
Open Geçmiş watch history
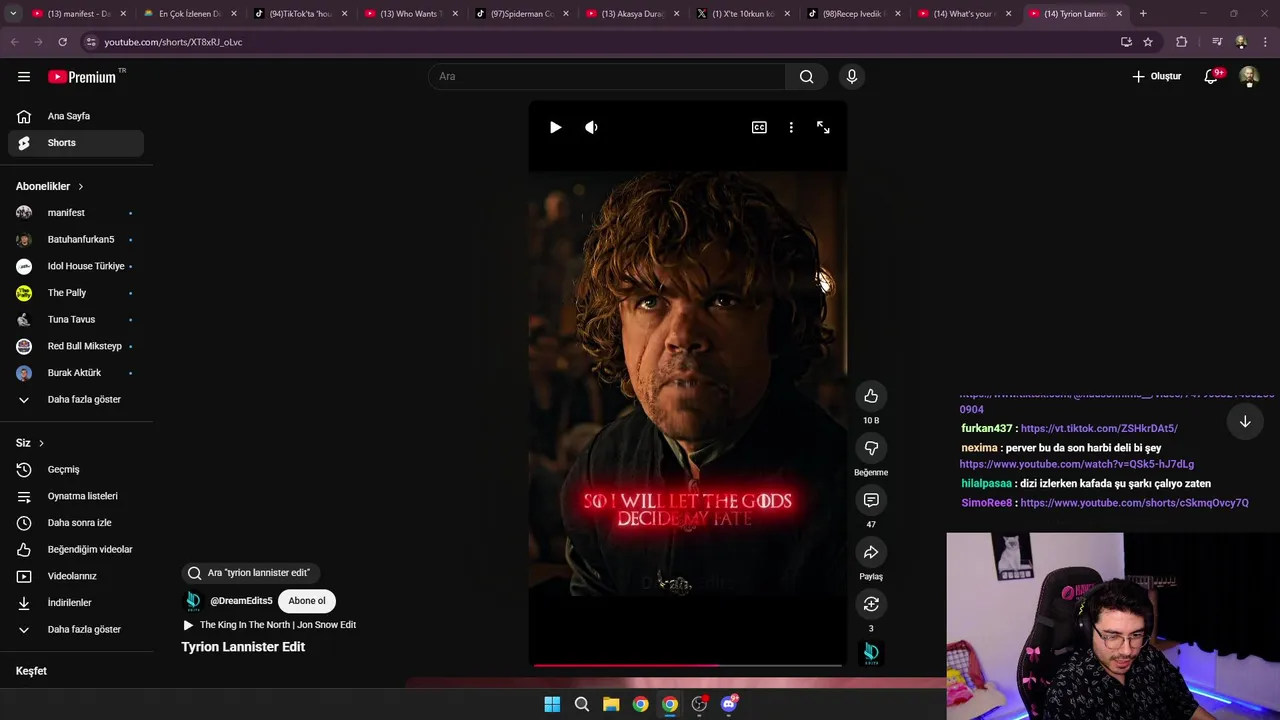76,469
